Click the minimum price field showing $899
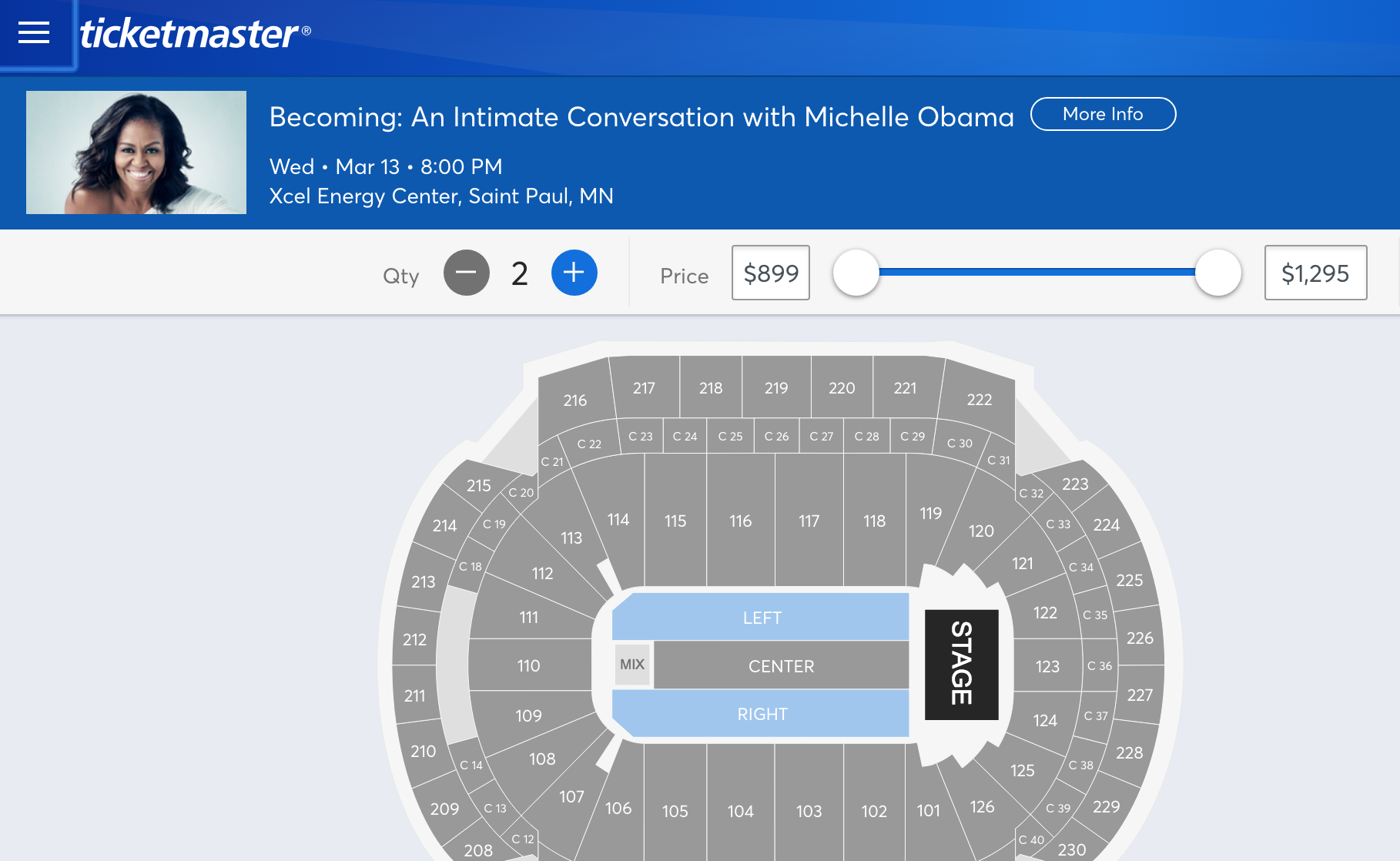 (x=771, y=273)
